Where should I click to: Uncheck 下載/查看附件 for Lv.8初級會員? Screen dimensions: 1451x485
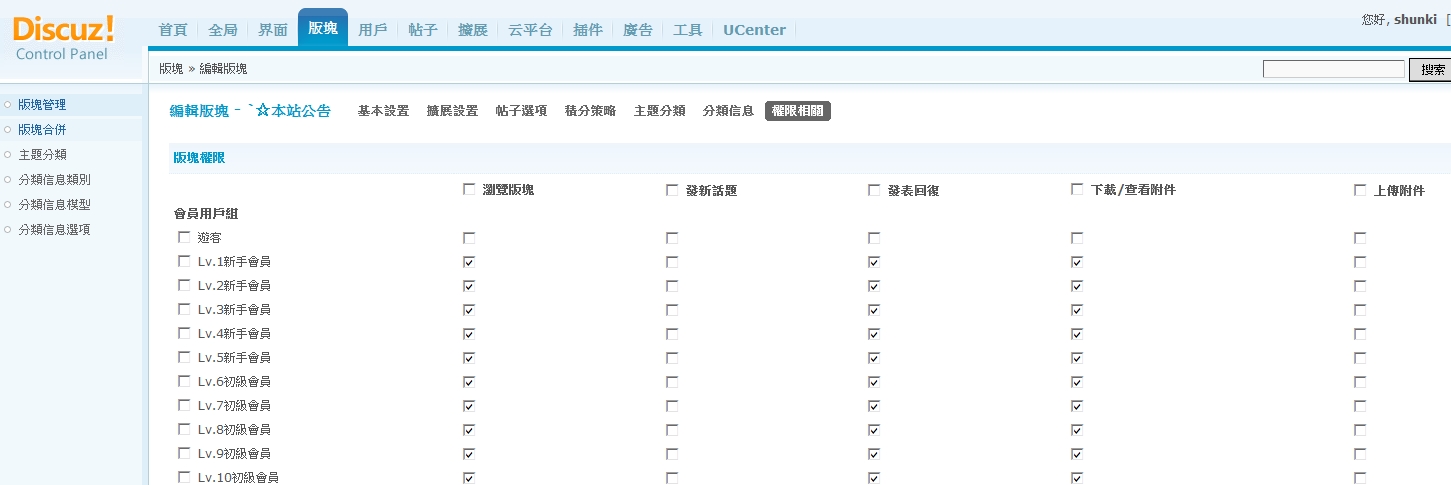tap(1077, 430)
